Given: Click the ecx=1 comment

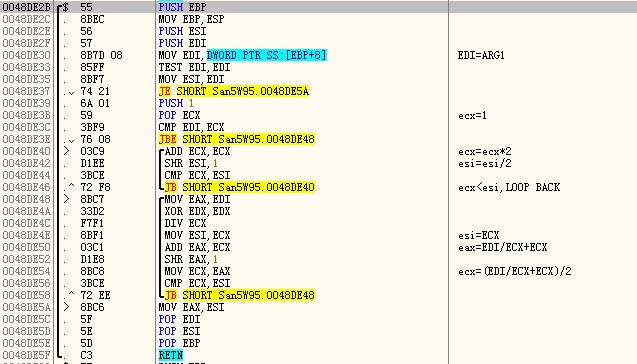Looking at the screenshot, I should point(472,116).
